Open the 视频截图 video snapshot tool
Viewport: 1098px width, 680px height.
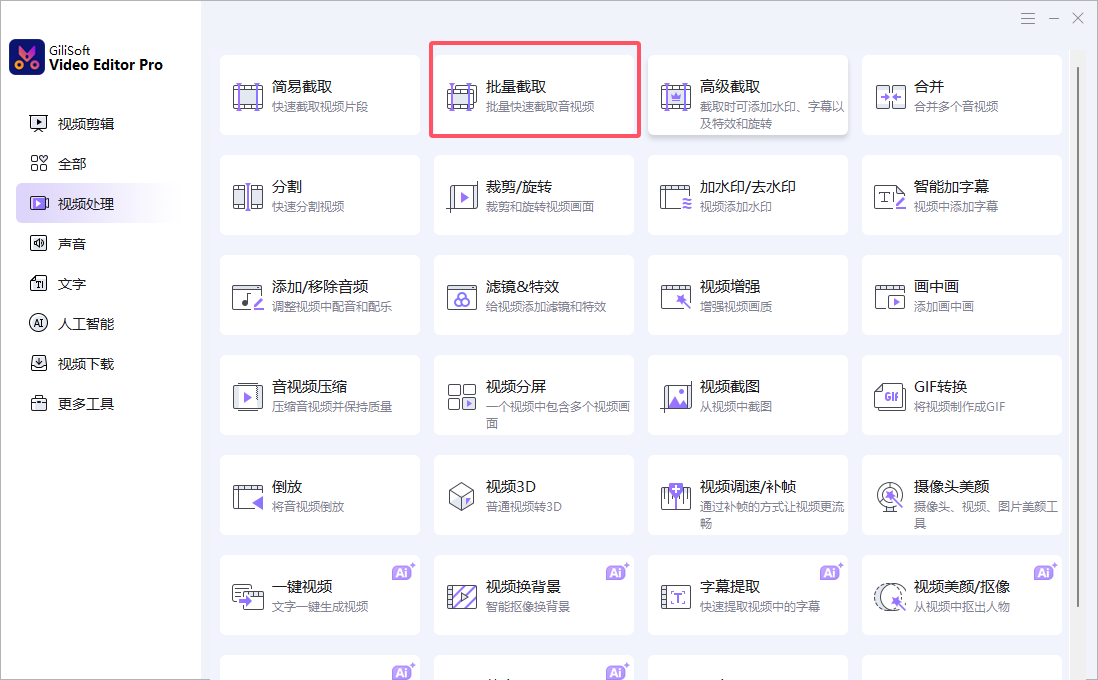(747, 395)
